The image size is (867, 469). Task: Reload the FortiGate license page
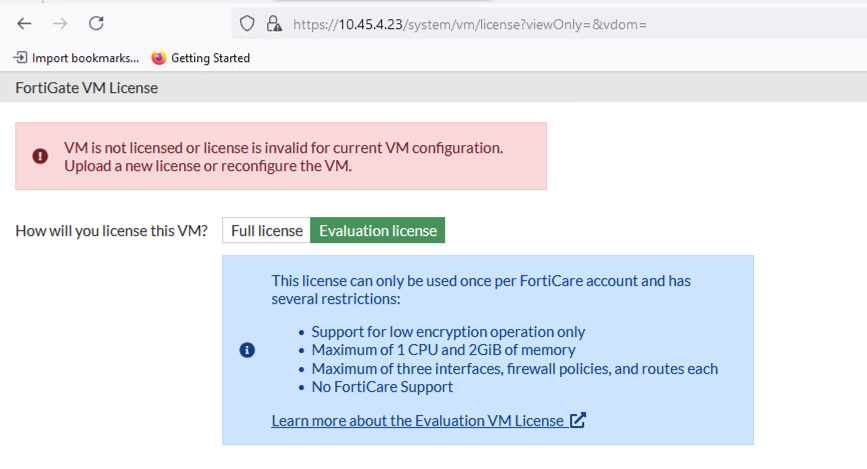pos(96,23)
